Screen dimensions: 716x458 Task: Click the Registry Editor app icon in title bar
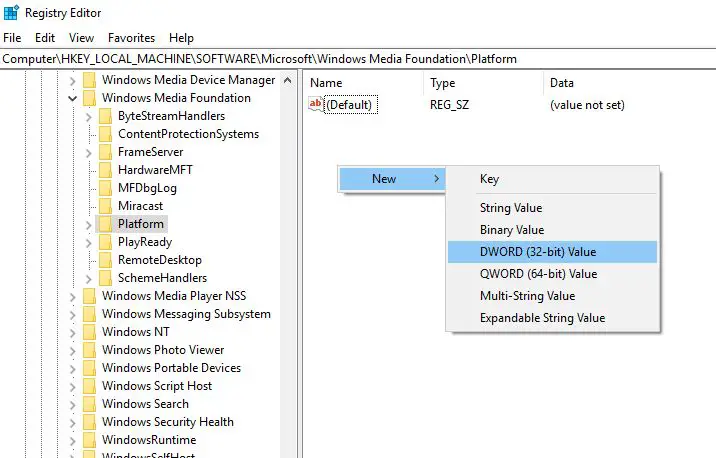click(x=10, y=14)
